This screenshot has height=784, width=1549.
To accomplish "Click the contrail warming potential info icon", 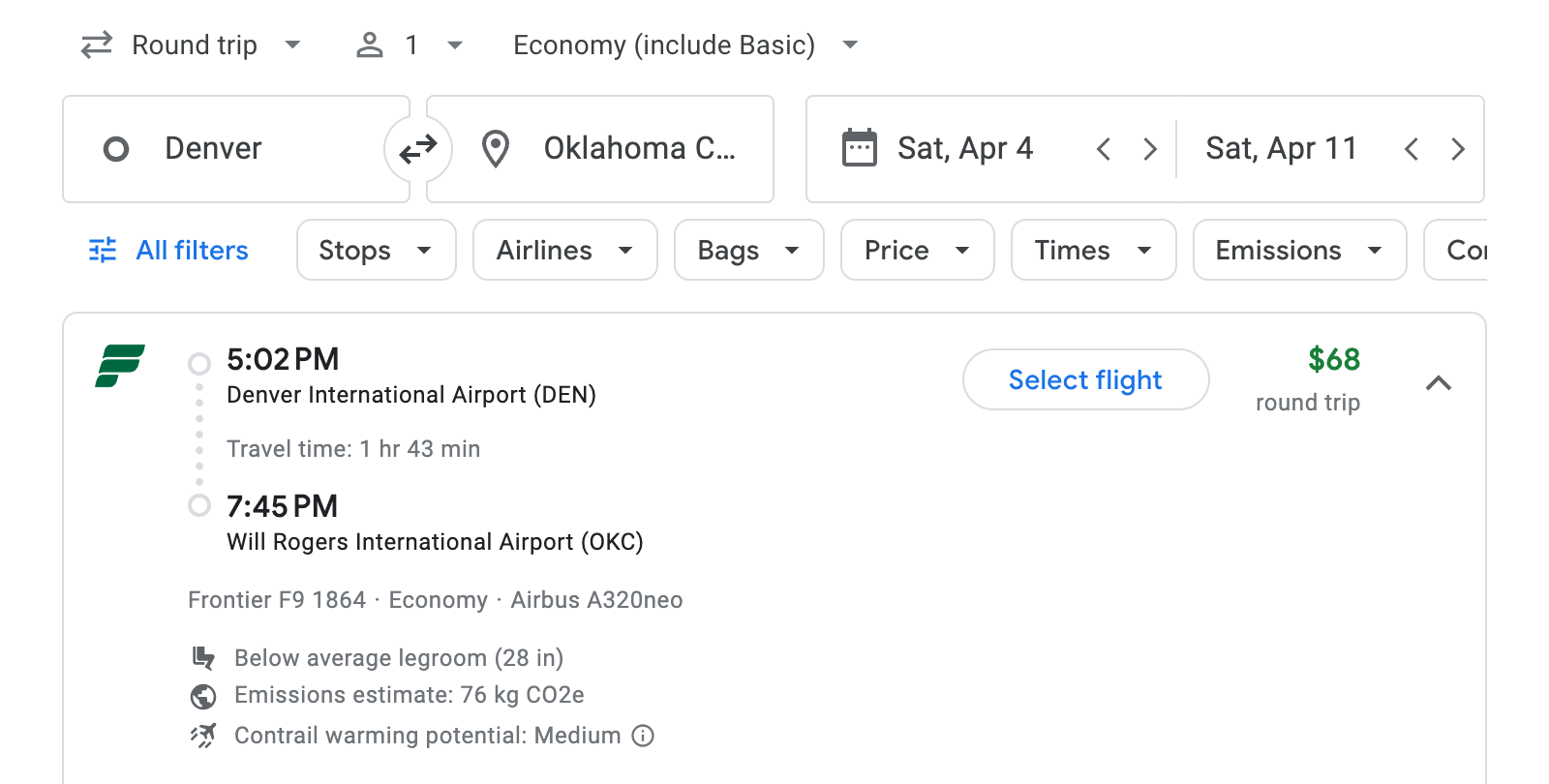I will (x=643, y=736).
